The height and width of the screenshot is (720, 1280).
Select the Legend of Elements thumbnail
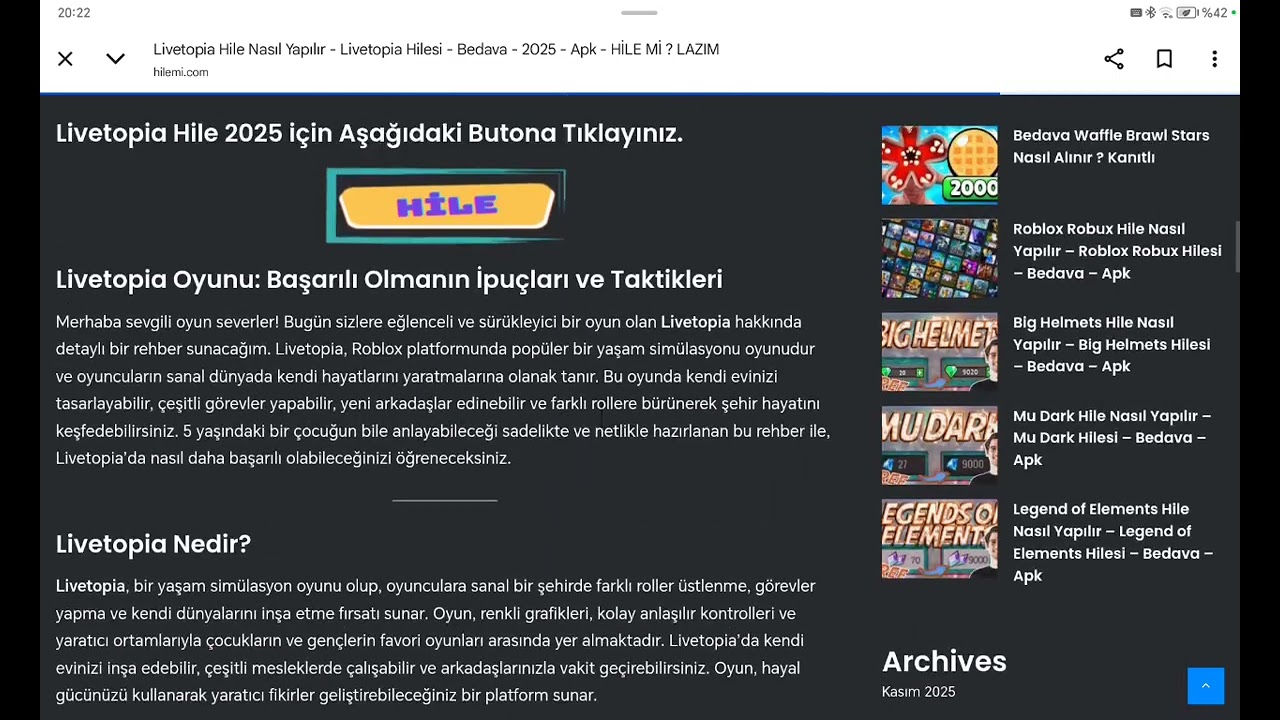click(939, 538)
